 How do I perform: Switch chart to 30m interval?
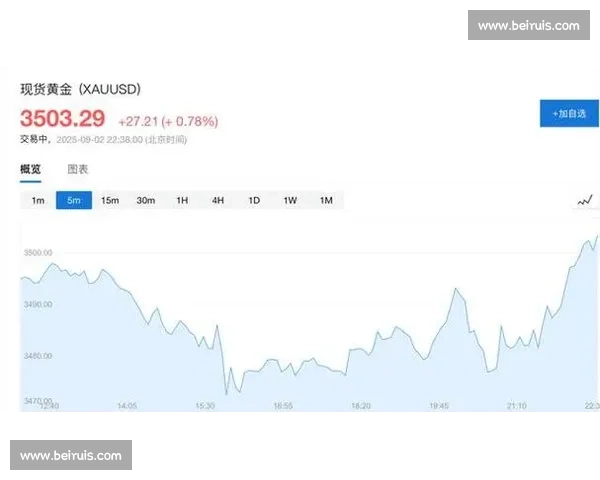[x=146, y=201]
